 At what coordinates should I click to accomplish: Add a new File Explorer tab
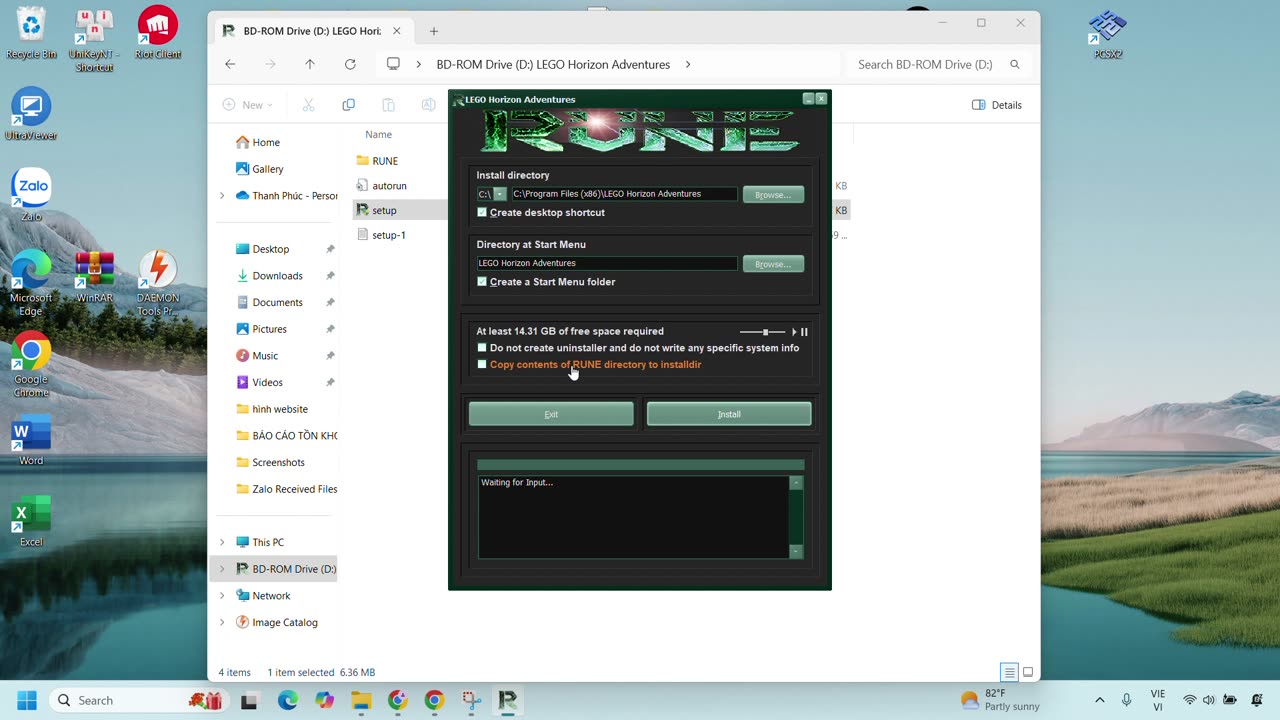tap(433, 31)
